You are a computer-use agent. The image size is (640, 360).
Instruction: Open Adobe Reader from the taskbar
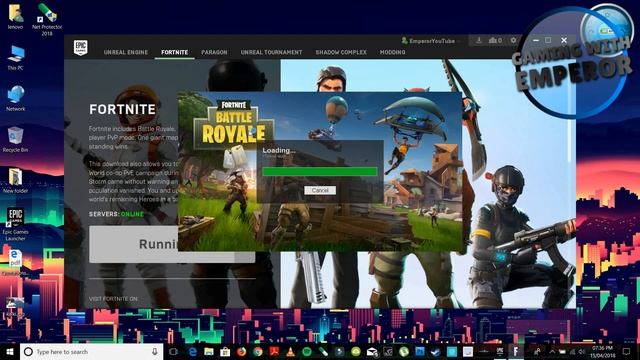coord(274,351)
